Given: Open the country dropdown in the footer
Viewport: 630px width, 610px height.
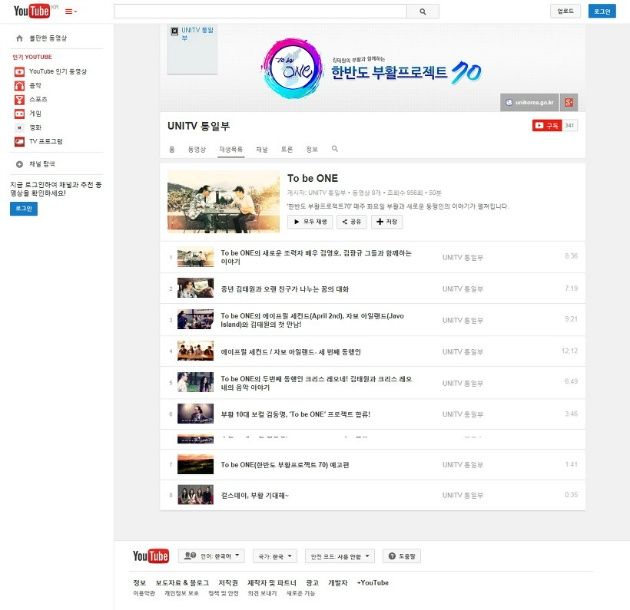Looking at the screenshot, I should point(275,556).
